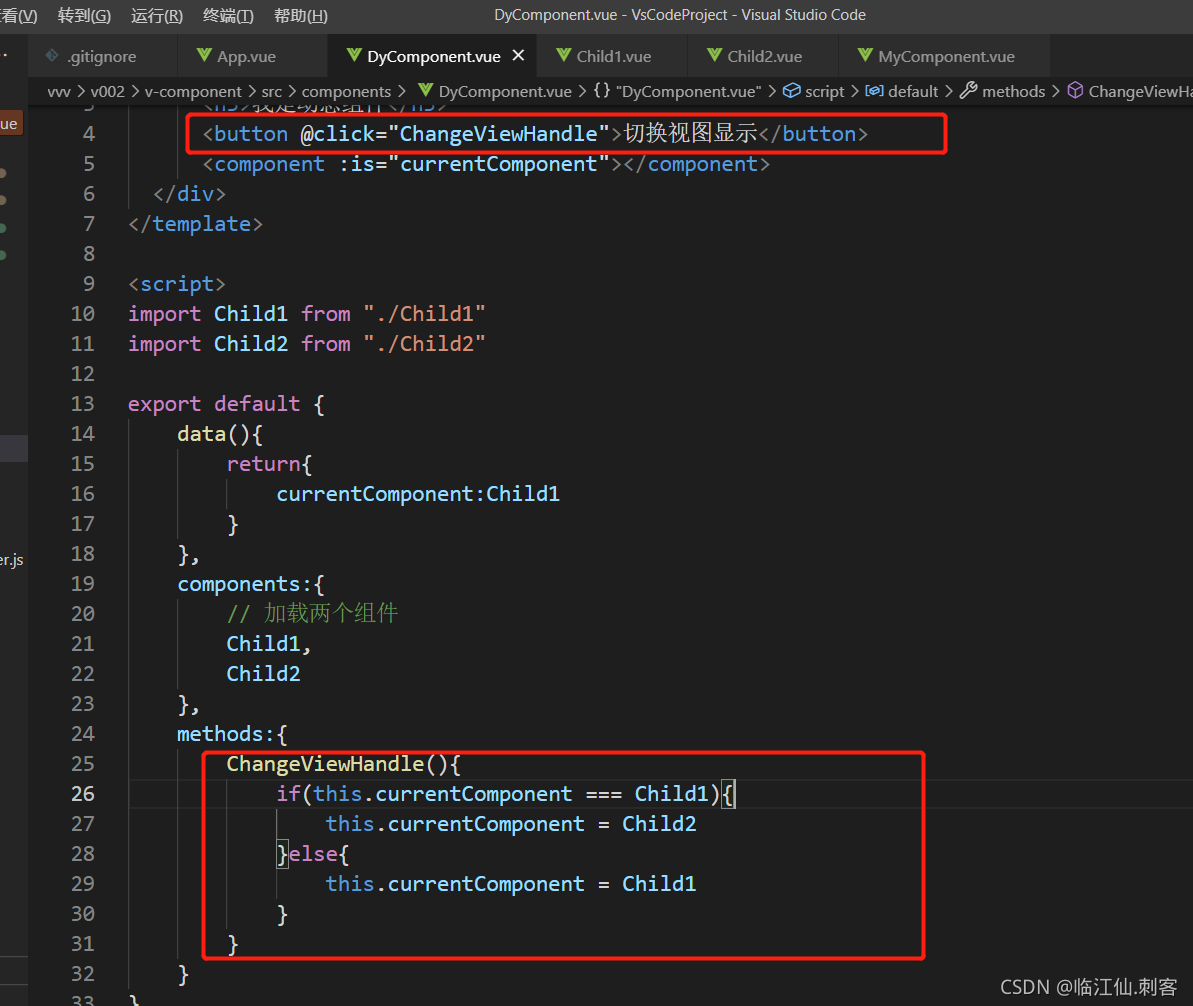Click line number 4 in the gutter
This screenshot has height=1006, width=1193.
(x=88, y=134)
